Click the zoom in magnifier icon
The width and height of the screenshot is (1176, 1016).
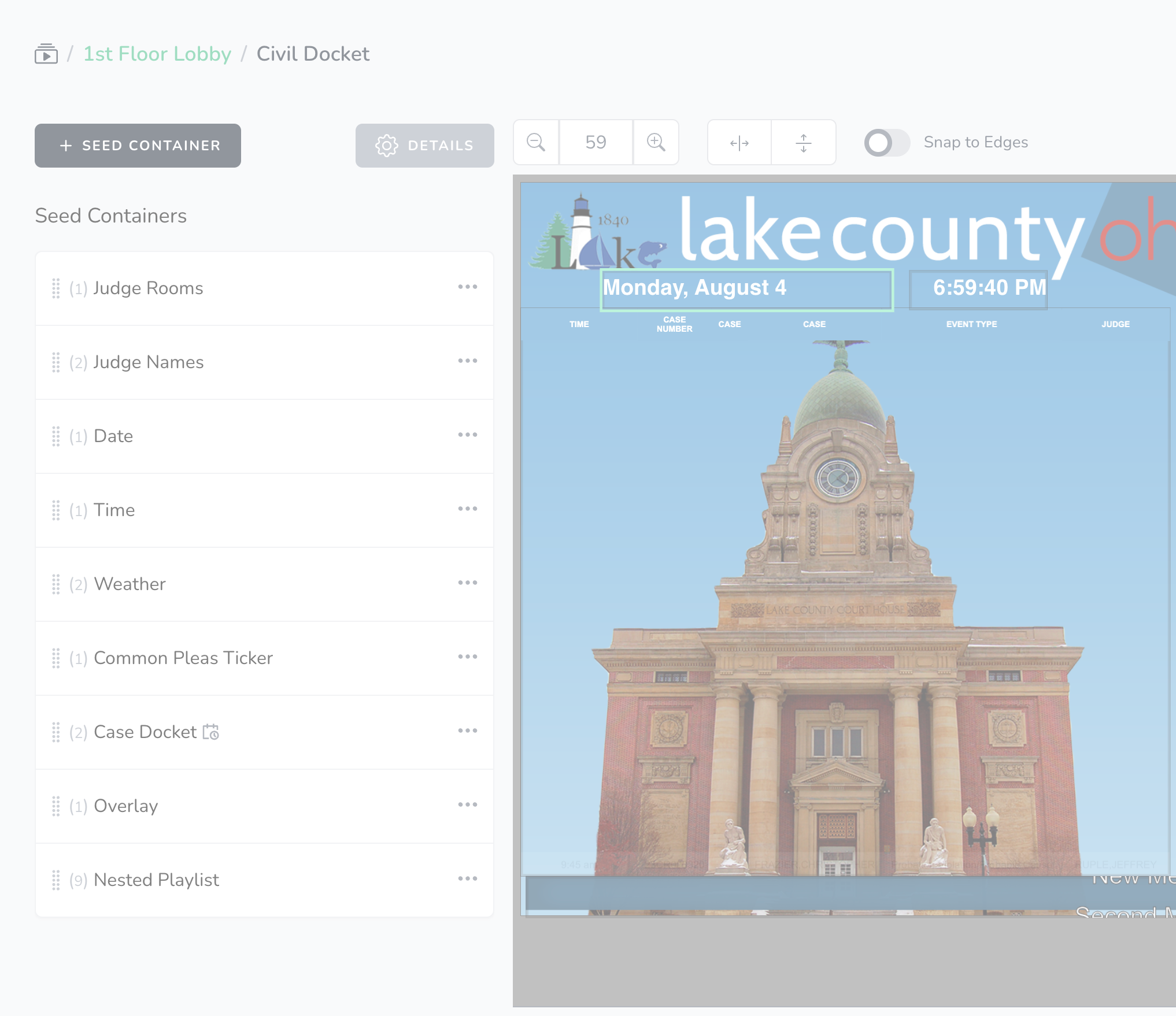click(x=656, y=142)
